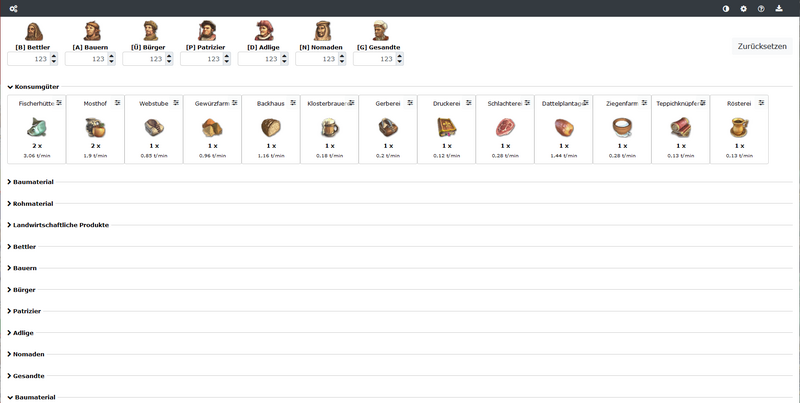Screen dimensions: 800x403
Task: Click the '1,9 t/min' Mosthof rate
Action: pos(95,156)
